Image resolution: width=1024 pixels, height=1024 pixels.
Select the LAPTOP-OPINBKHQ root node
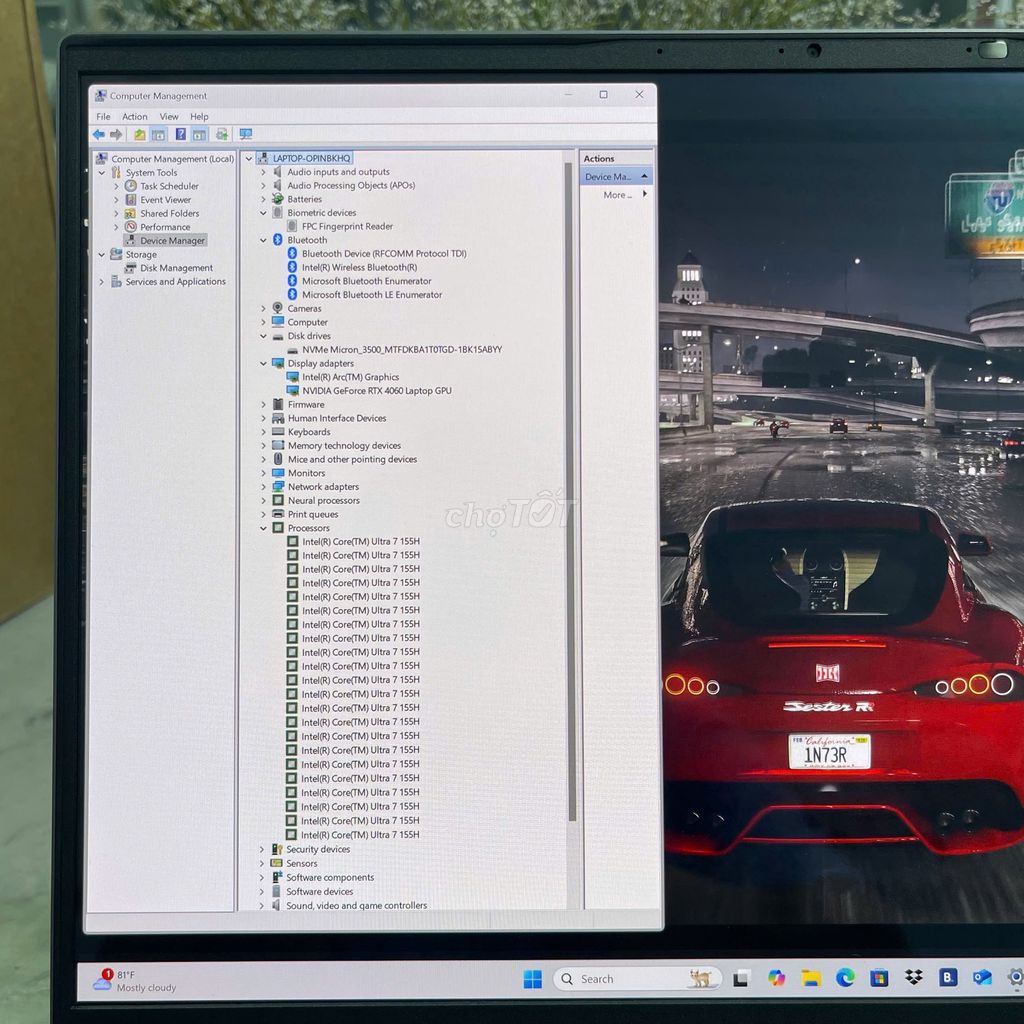click(312, 158)
